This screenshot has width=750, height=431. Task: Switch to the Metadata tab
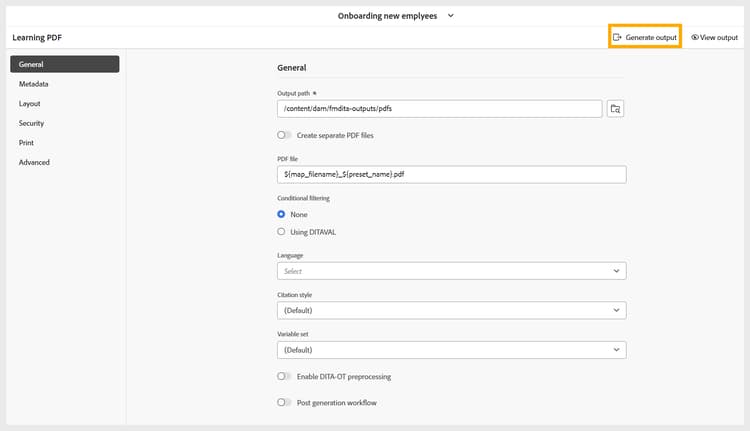point(34,84)
